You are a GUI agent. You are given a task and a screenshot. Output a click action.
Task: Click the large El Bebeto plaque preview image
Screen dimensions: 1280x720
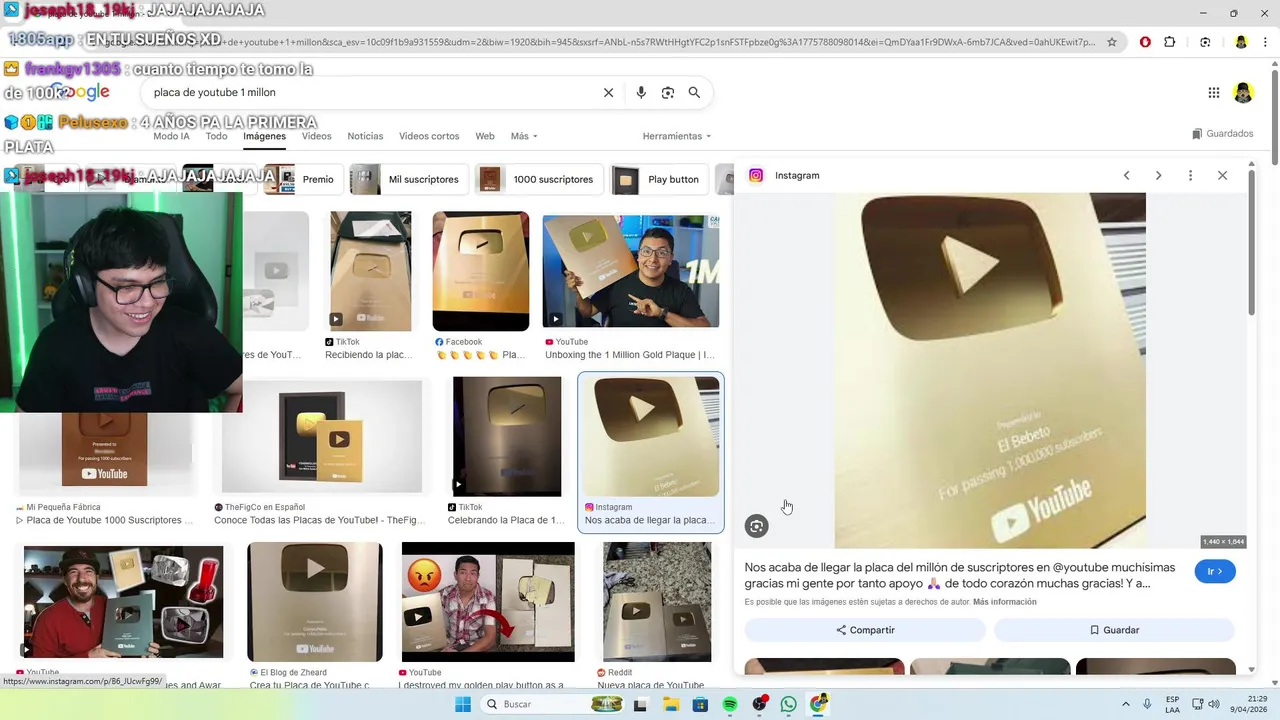click(x=990, y=370)
